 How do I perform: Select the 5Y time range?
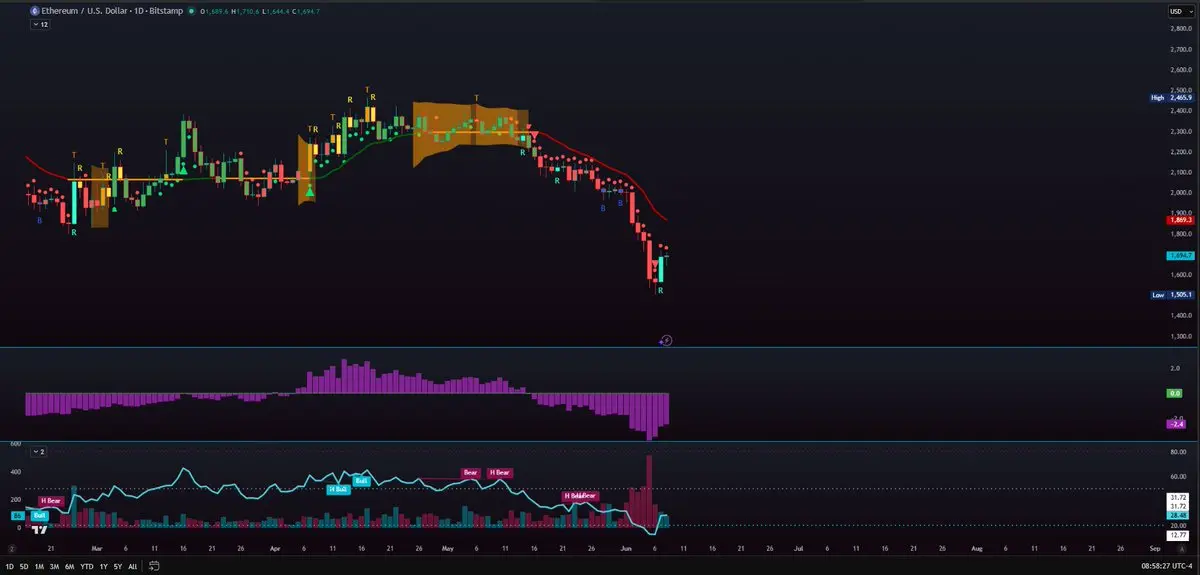[118, 566]
